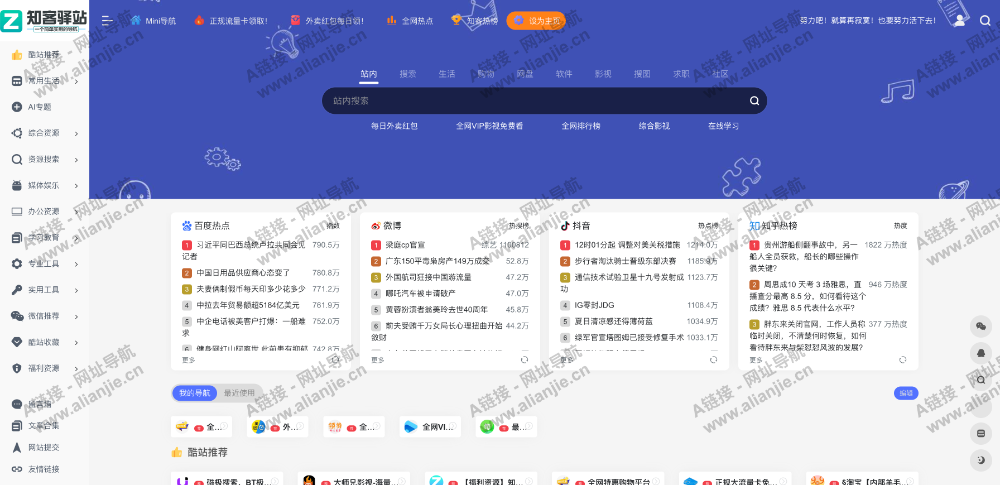Open the 全网VI... shortcut tile
1000x485 pixels.
click(x=430, y=426)
